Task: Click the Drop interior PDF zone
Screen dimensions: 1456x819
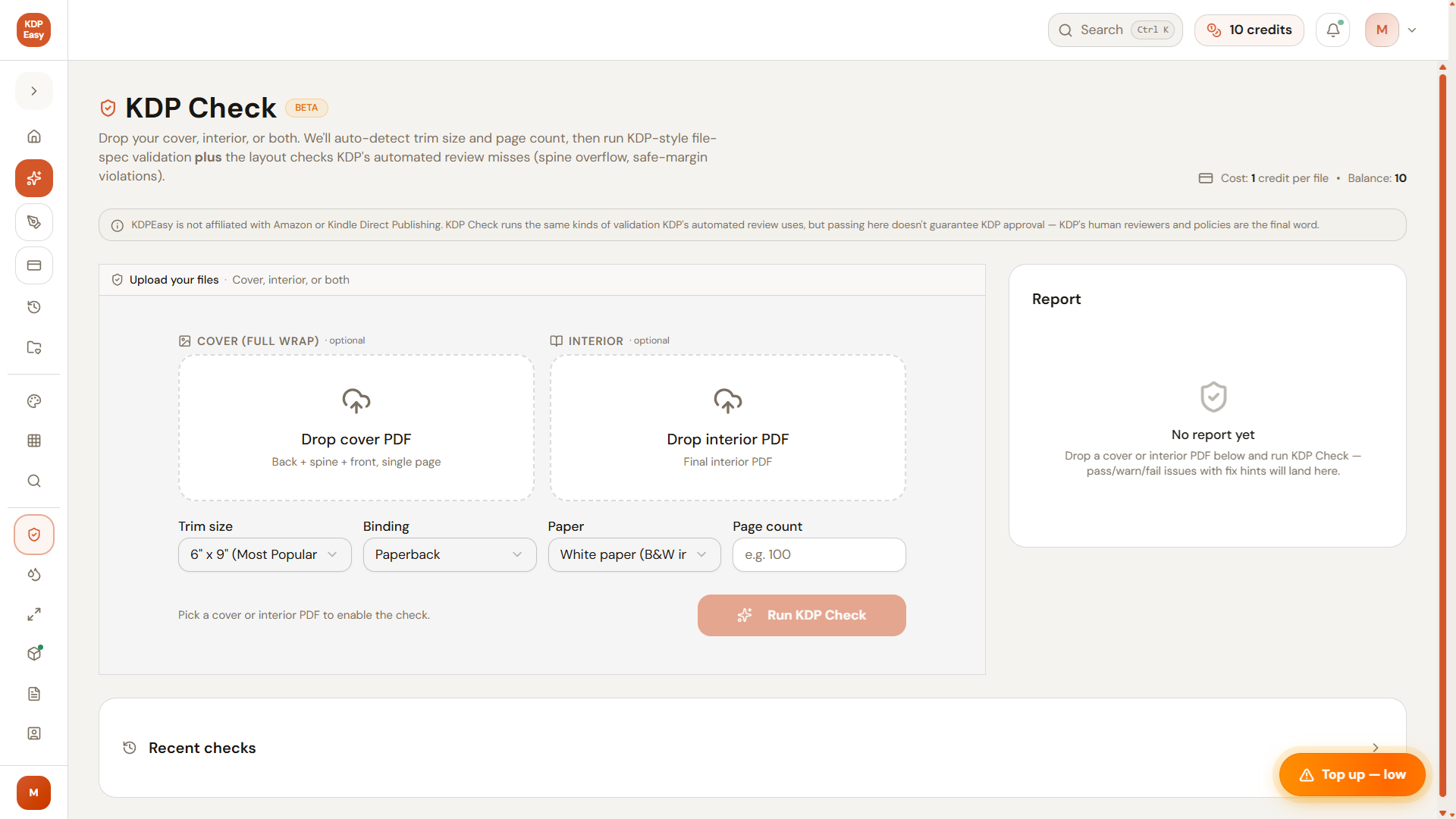Action: point(728,428)
